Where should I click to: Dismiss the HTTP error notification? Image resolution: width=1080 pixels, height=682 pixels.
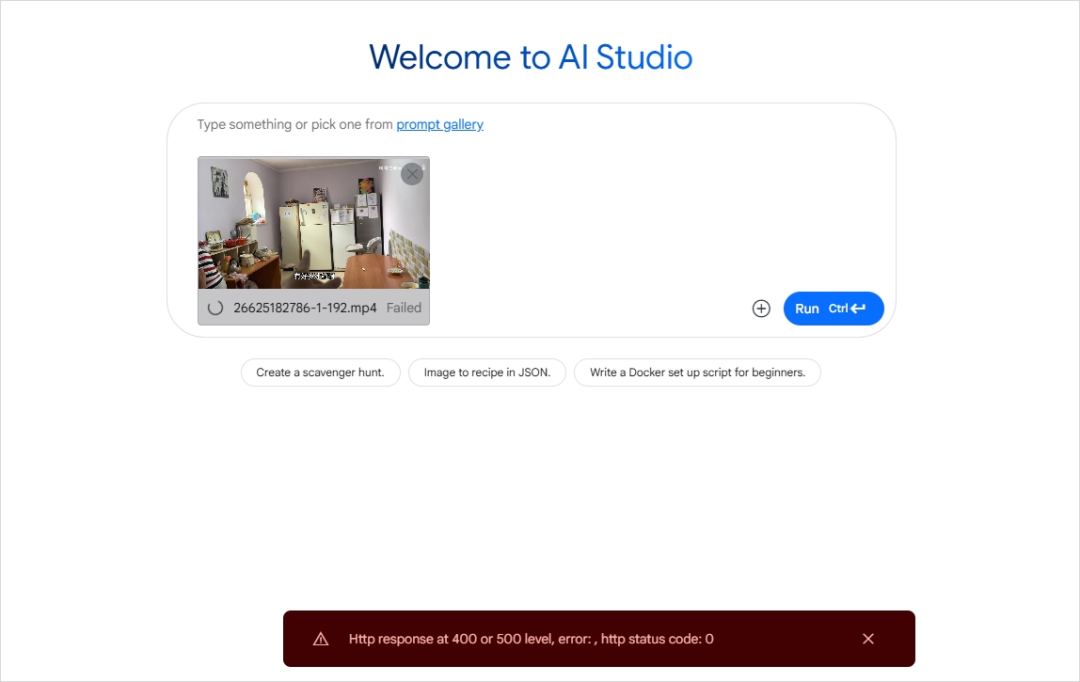pyautogui.click(x=868, y=639)
